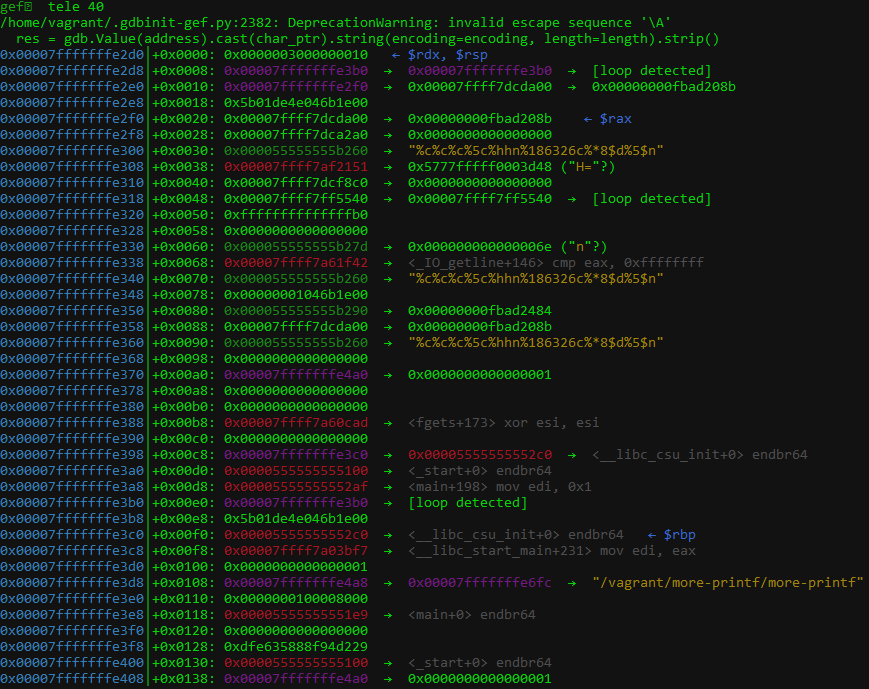Click the 0xffffffffffffffb0 value at +0x0050
The image size is (869, 689).
(x=296, y=215)
